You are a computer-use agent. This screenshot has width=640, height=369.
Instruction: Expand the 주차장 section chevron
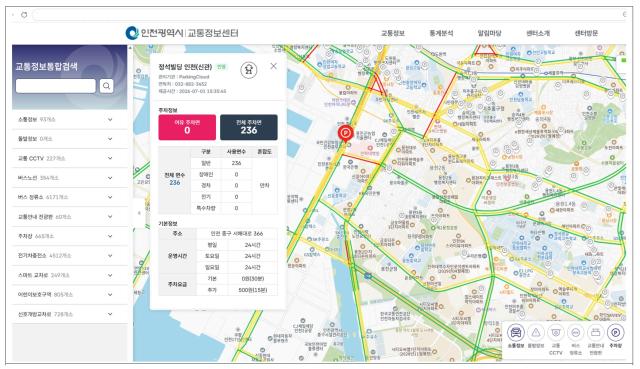[x=110, y=236]
